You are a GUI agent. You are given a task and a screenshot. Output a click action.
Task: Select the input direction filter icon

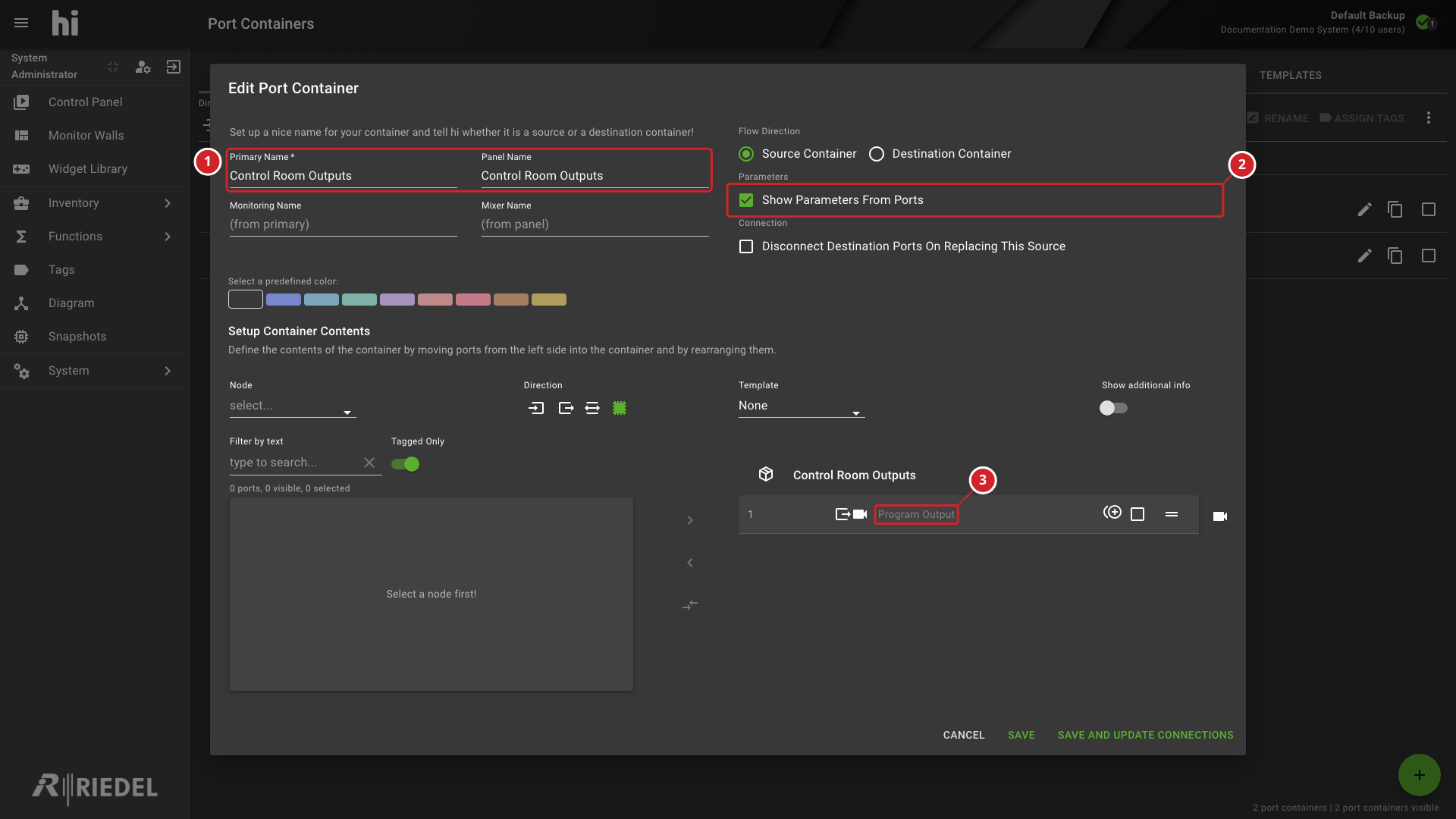(x=536, y=408)
